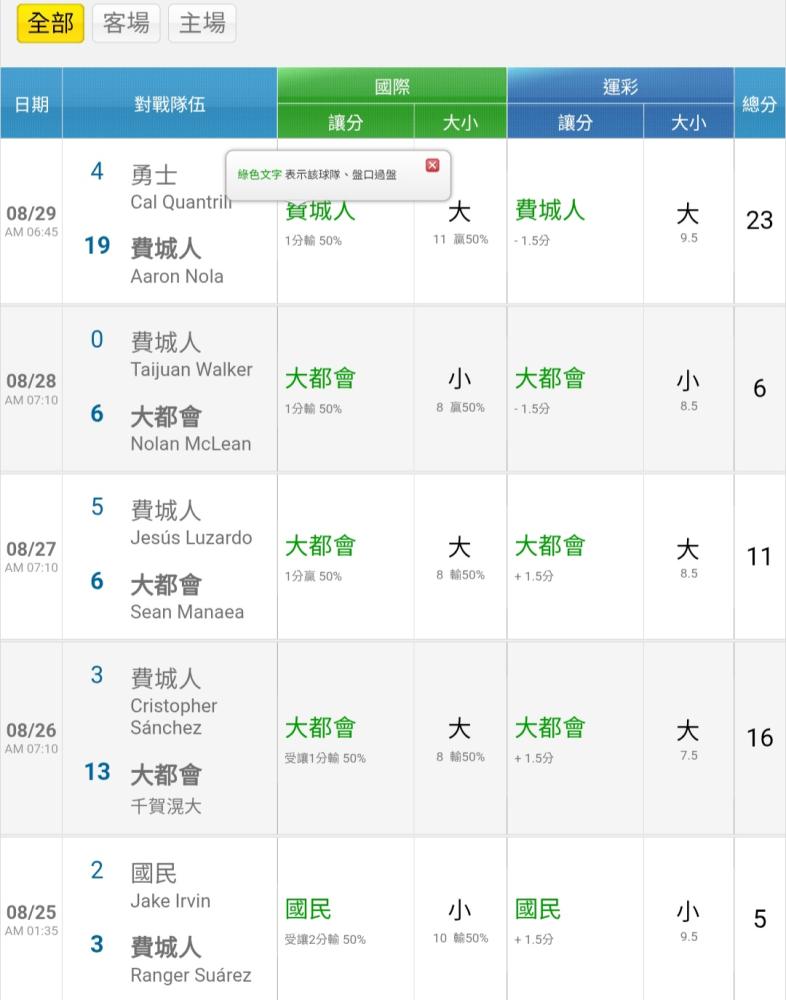Click the green 國際 header
786x1000 pixels.
tap(392, 86)
